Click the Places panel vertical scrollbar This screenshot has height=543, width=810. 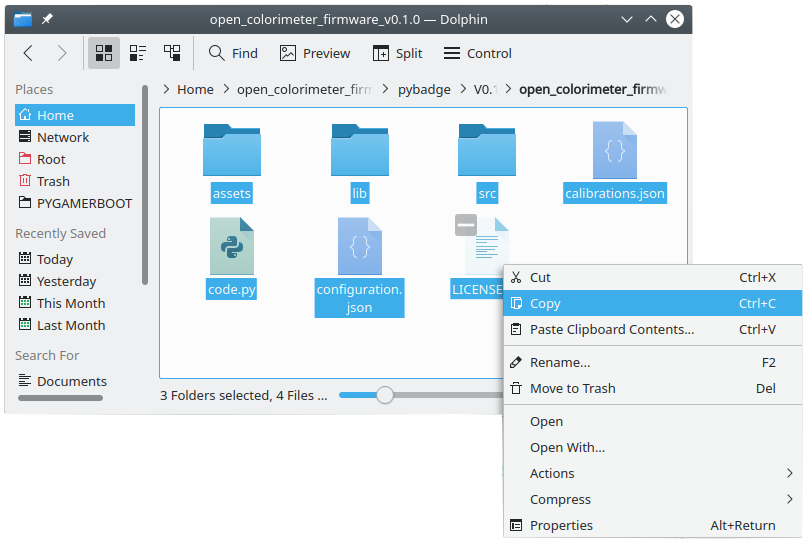pos(145,186)
